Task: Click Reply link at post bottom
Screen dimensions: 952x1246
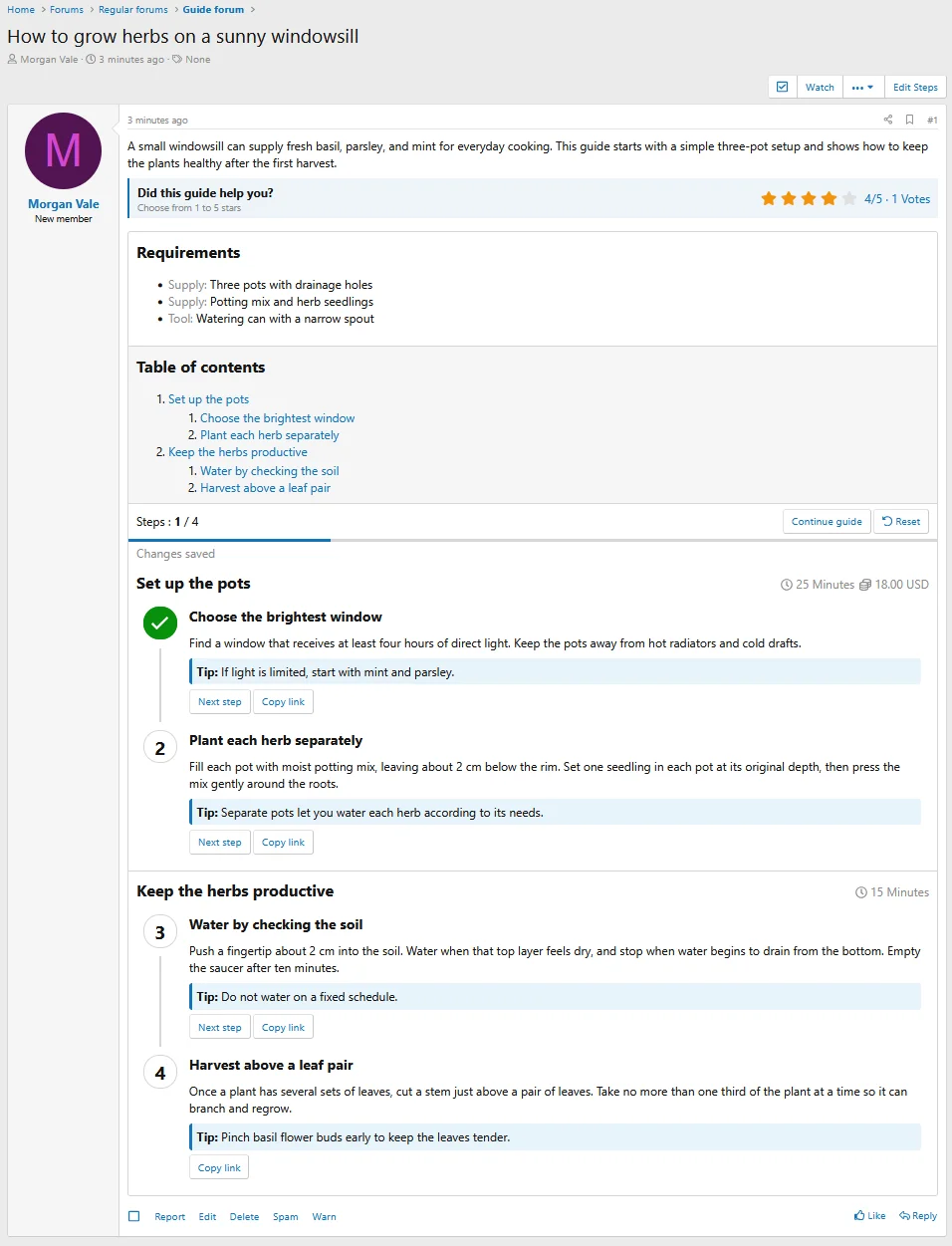Action: [x=918, y=1215]
